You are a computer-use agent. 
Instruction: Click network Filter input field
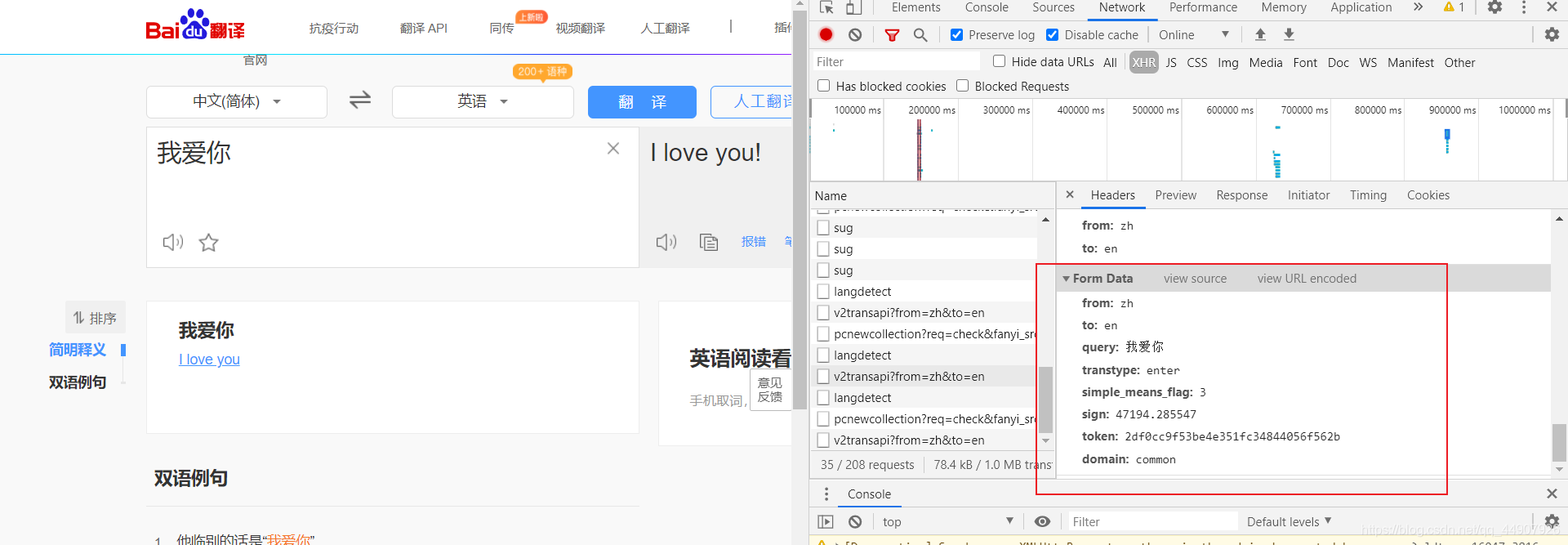click(x=896, y=61)
